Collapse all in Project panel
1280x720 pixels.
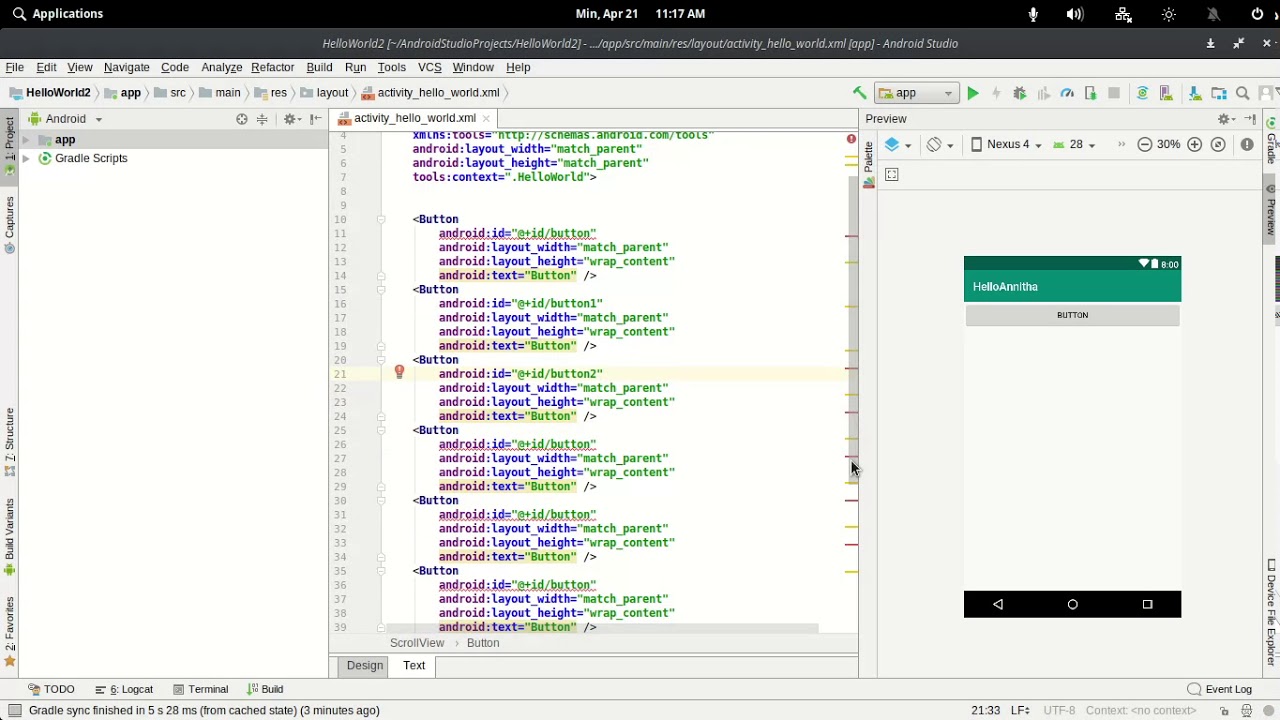point(262,119)
